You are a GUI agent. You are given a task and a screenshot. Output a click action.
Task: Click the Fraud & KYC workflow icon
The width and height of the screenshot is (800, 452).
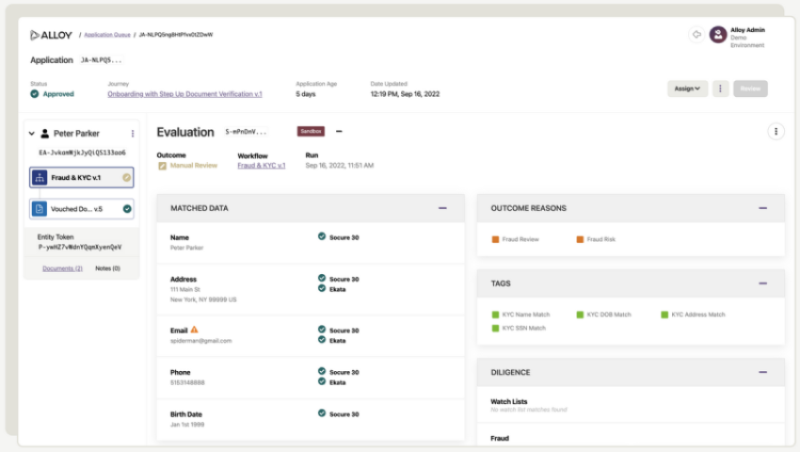click(x=39, y=178)
